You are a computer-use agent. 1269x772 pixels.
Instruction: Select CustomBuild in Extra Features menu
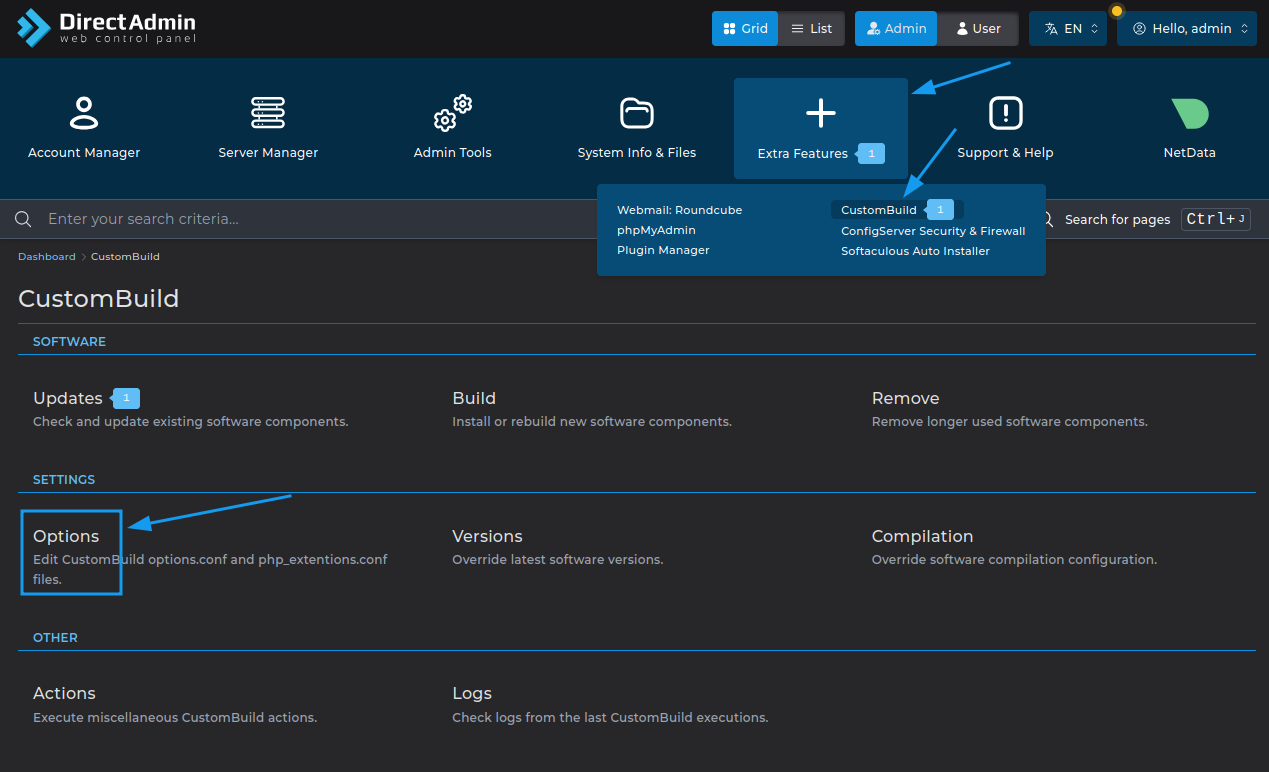[x=879, y=210]
